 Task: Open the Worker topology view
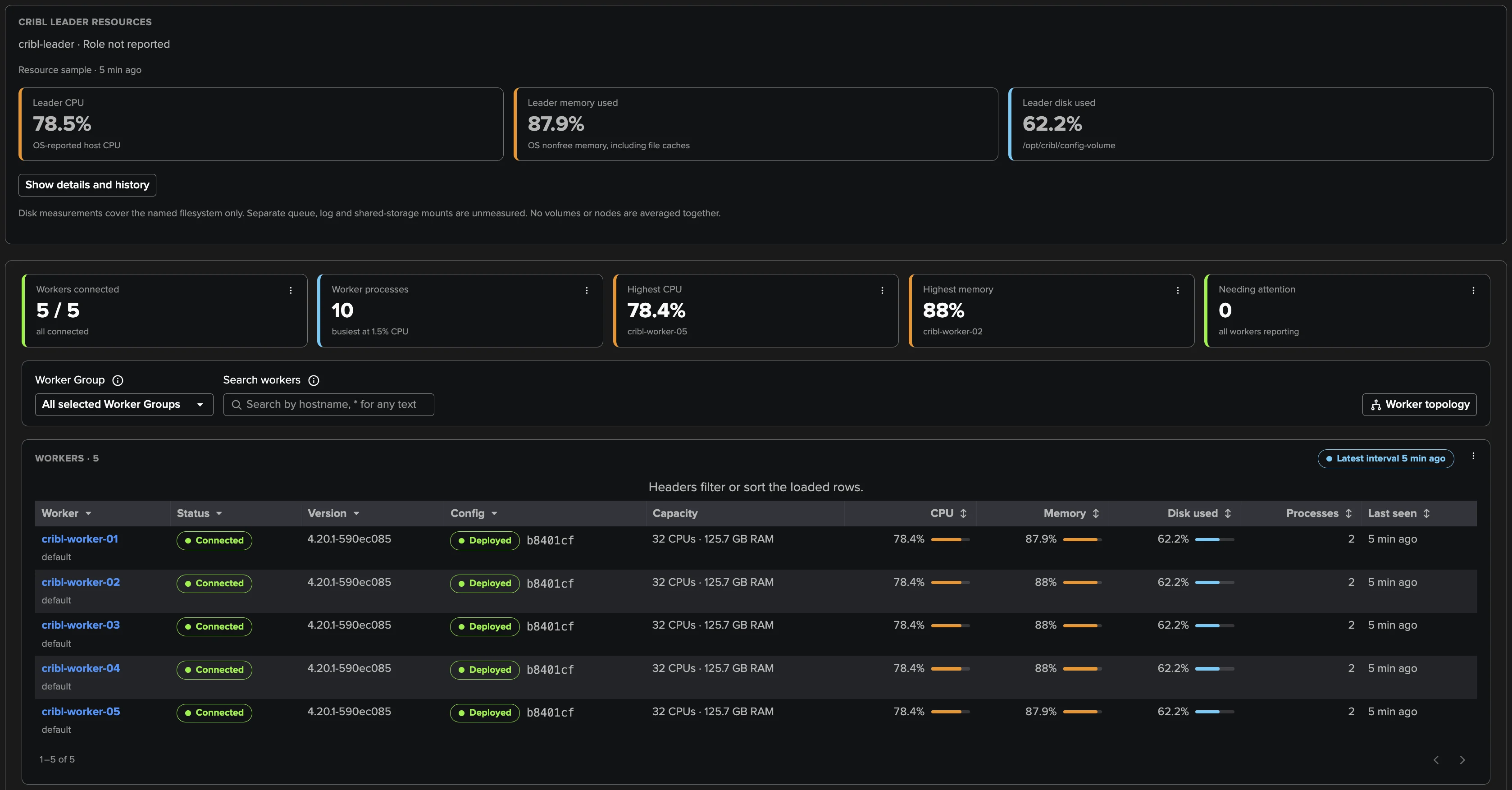pos(1419,404)
